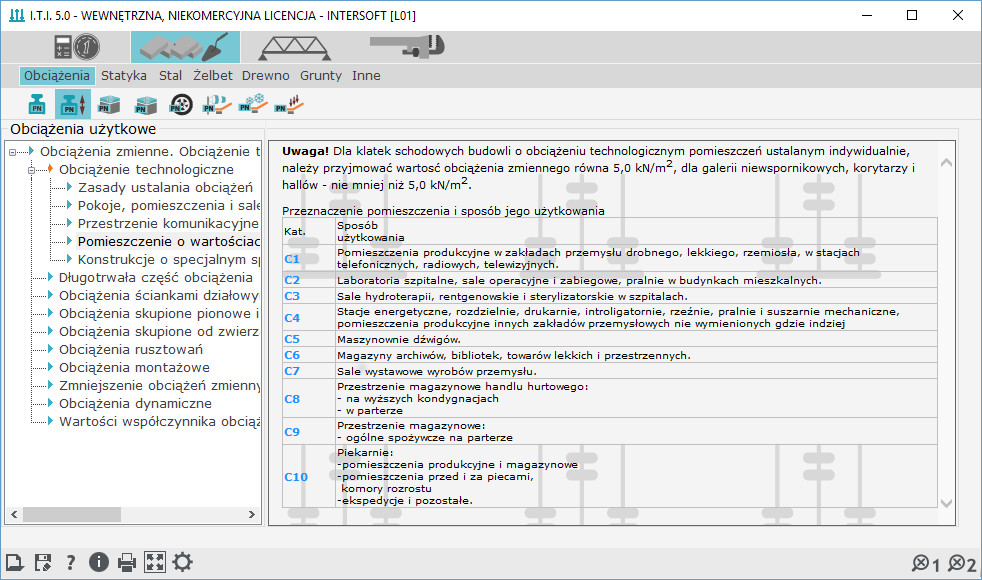Screen dimensions: 982x580
Task: Click the tree scrollbar right arrow
Action: (x=252, y=514)
